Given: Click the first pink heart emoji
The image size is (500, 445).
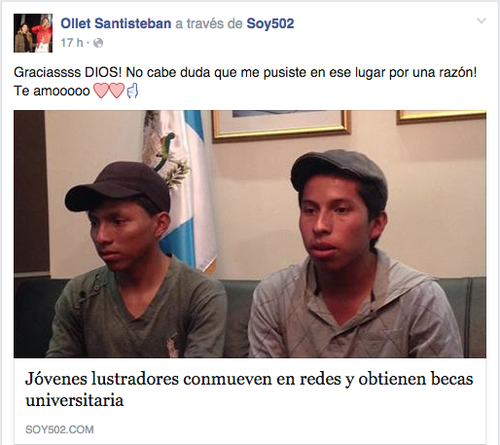Looking at the screenshot, I should click(101, 91).
